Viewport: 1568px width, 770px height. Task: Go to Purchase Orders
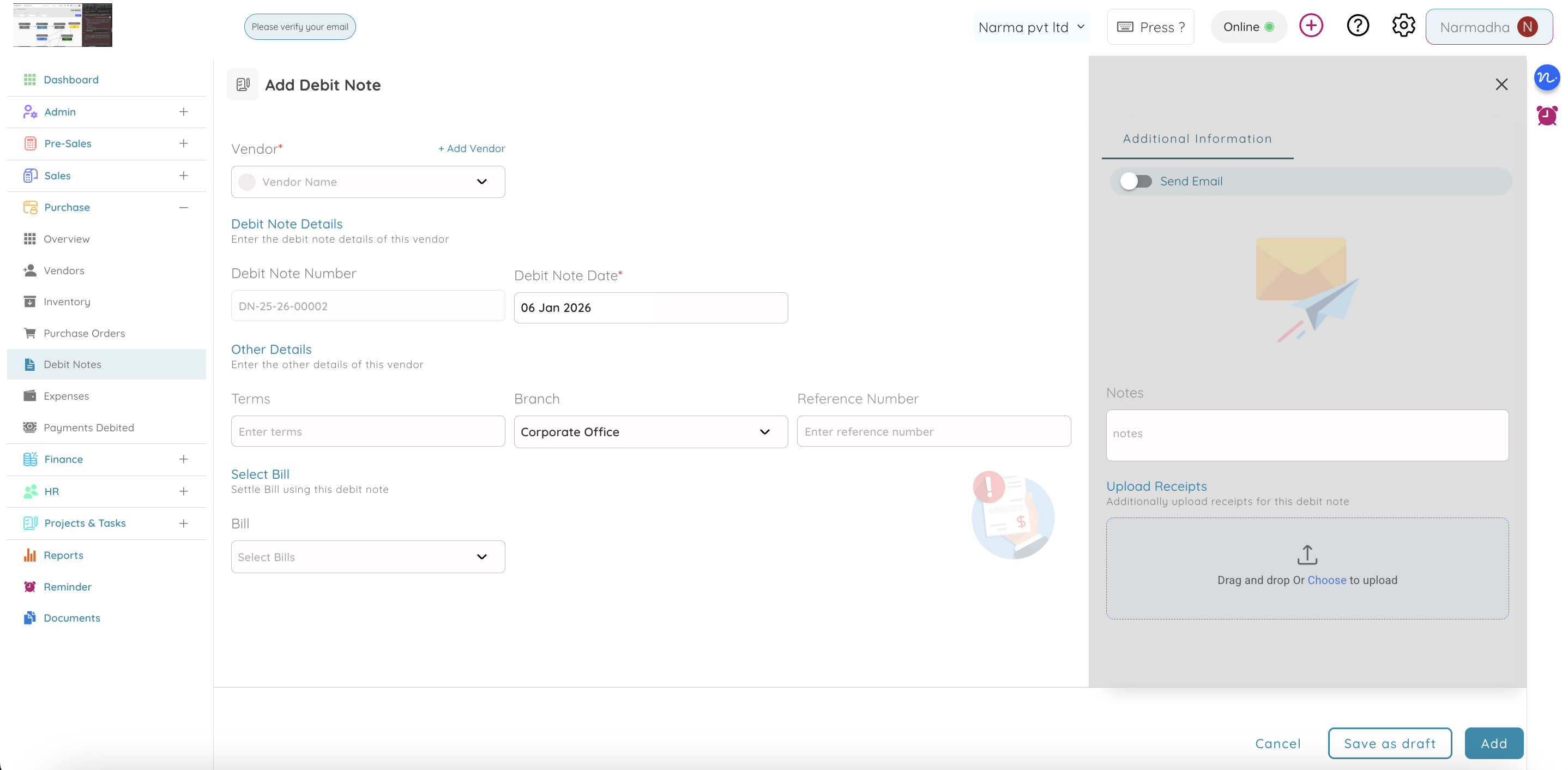click(83, 333)
